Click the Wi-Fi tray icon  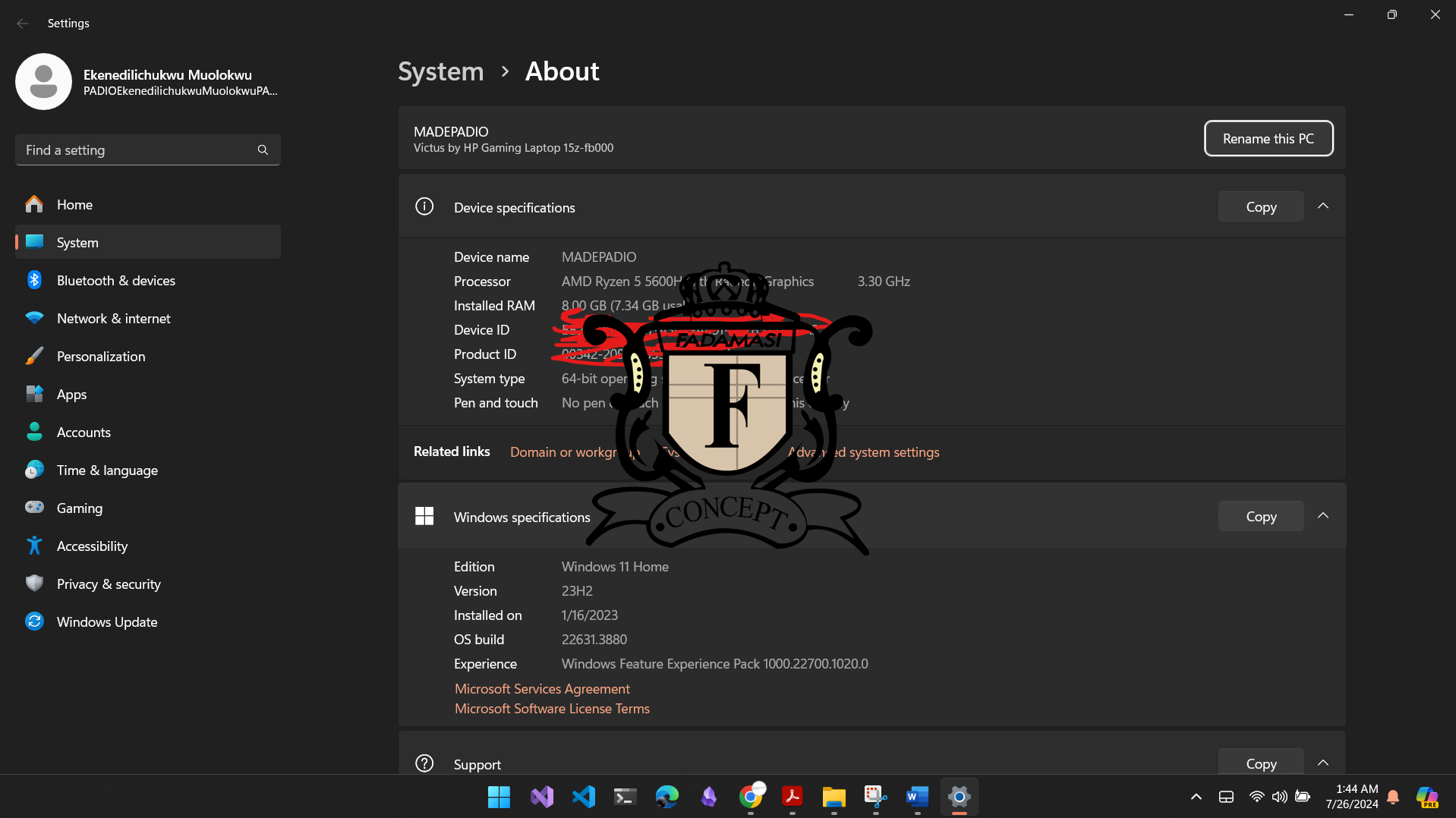[x=1256, y=797]
